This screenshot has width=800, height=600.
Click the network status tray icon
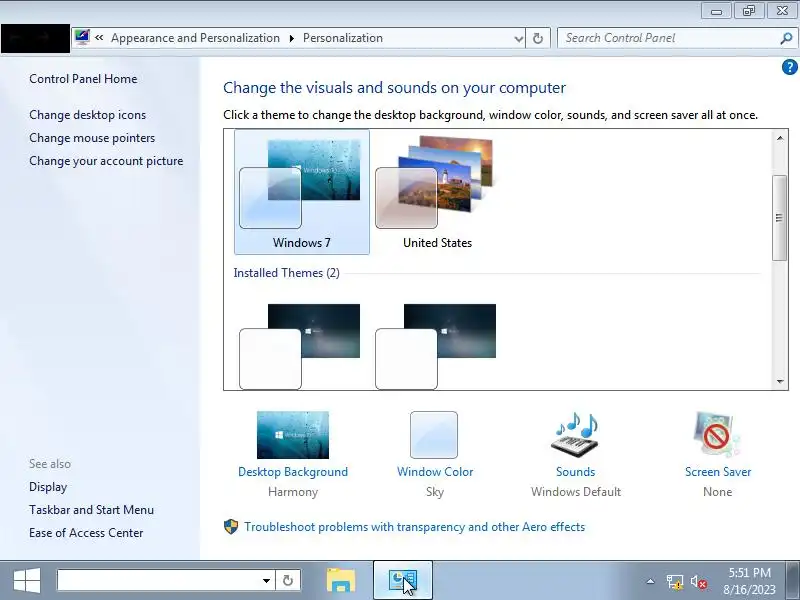[674, 582]
